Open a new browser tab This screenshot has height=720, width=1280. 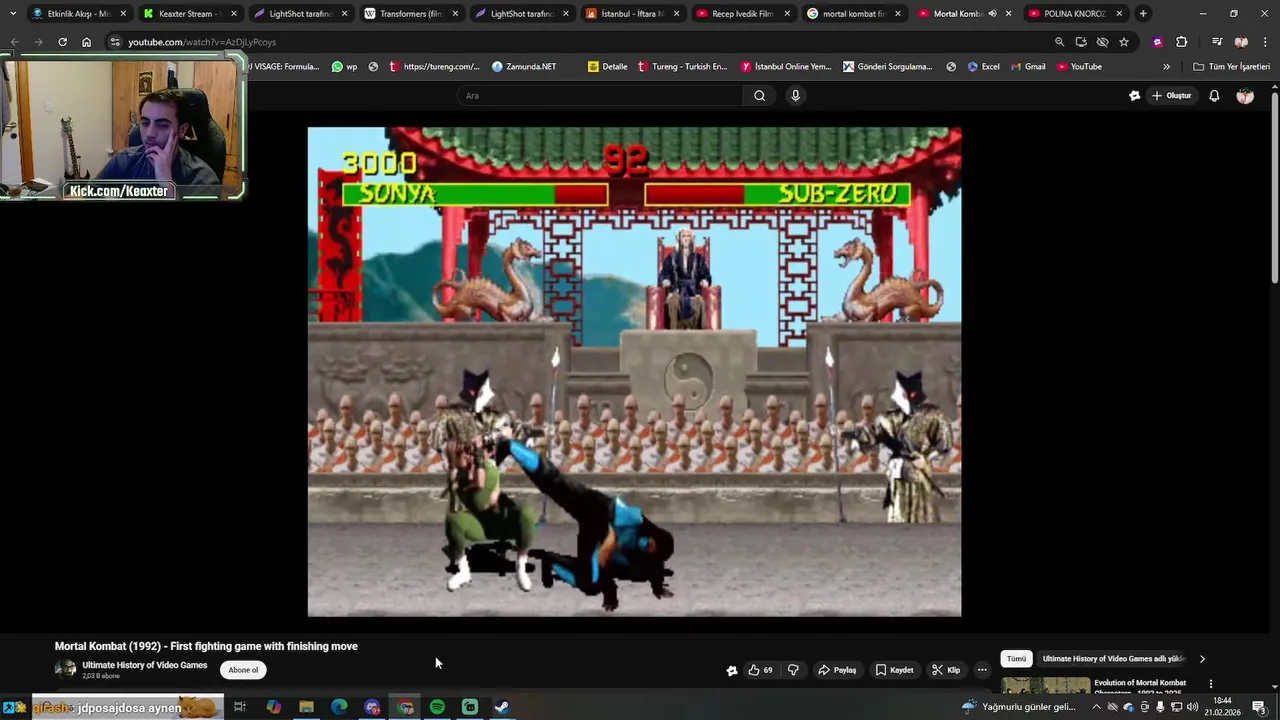pos(1143,14)
